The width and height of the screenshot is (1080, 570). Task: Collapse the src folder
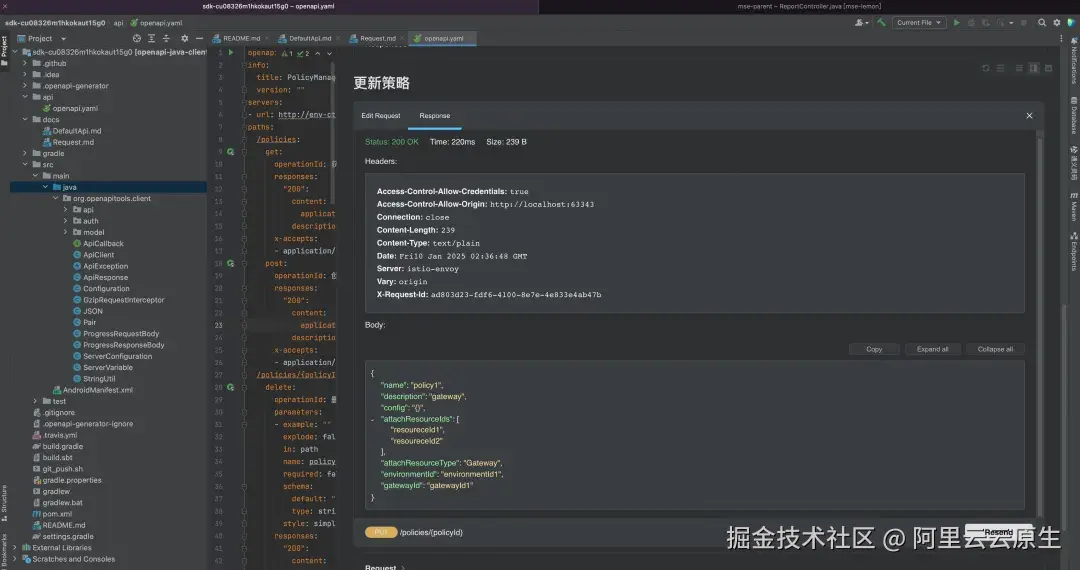[x=25, y=165]
